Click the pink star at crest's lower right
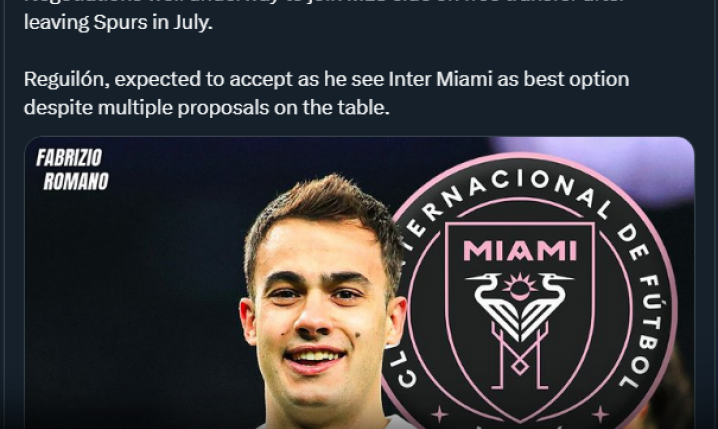This screenshot has width=718, height=429. pos(600,414)
